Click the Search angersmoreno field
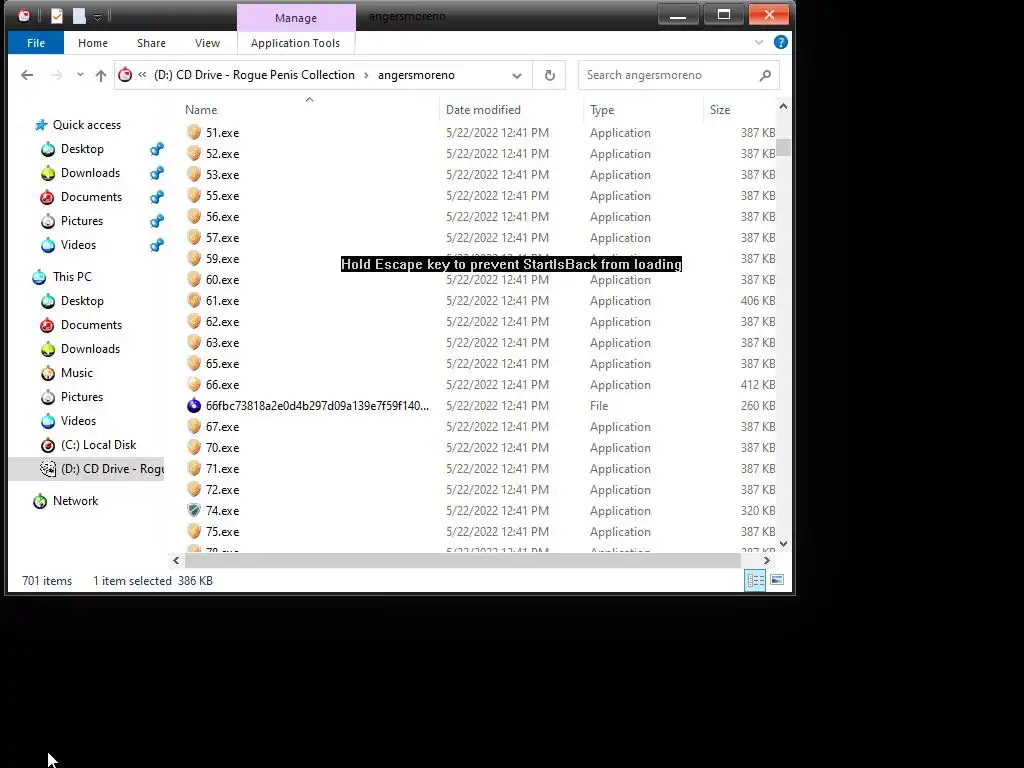1024x768 pixels. click(679, 75)
